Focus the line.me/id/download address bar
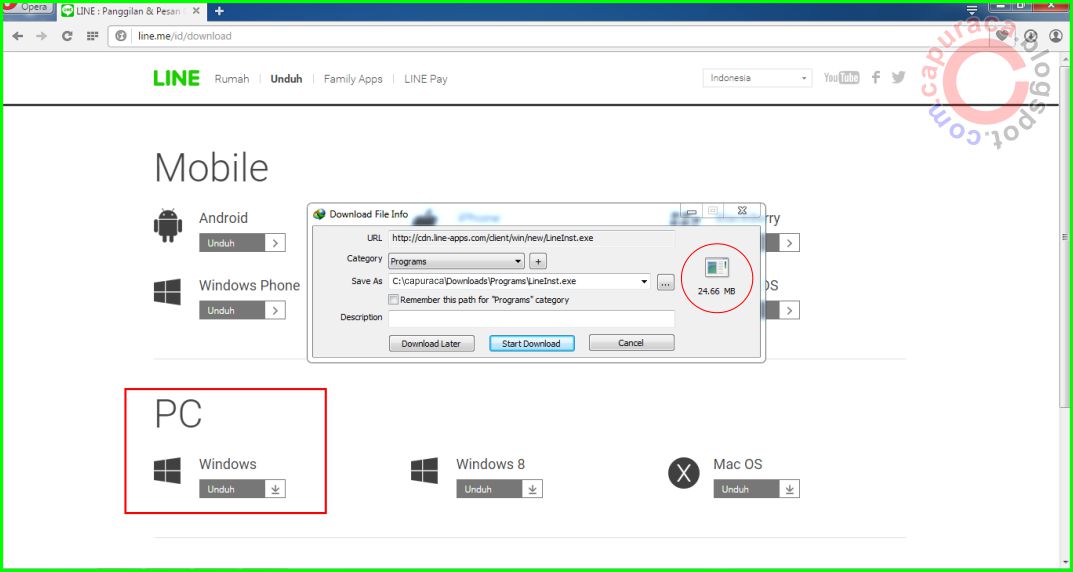The height and width of the screenshot is (572, 1073). [547, 36]
